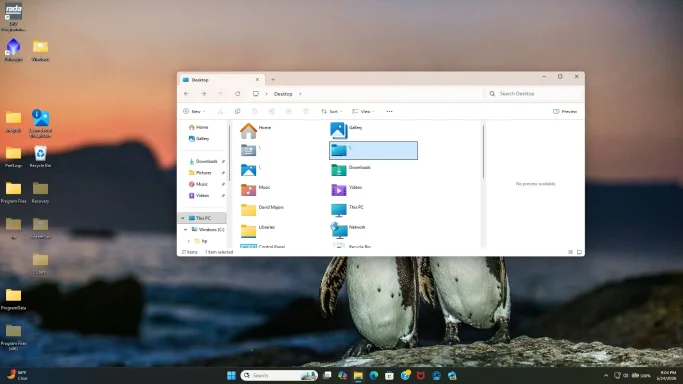Select the Network item in file list
Image resolution: width=683 pixels, height=384 pixels.
tap(348, 230)
